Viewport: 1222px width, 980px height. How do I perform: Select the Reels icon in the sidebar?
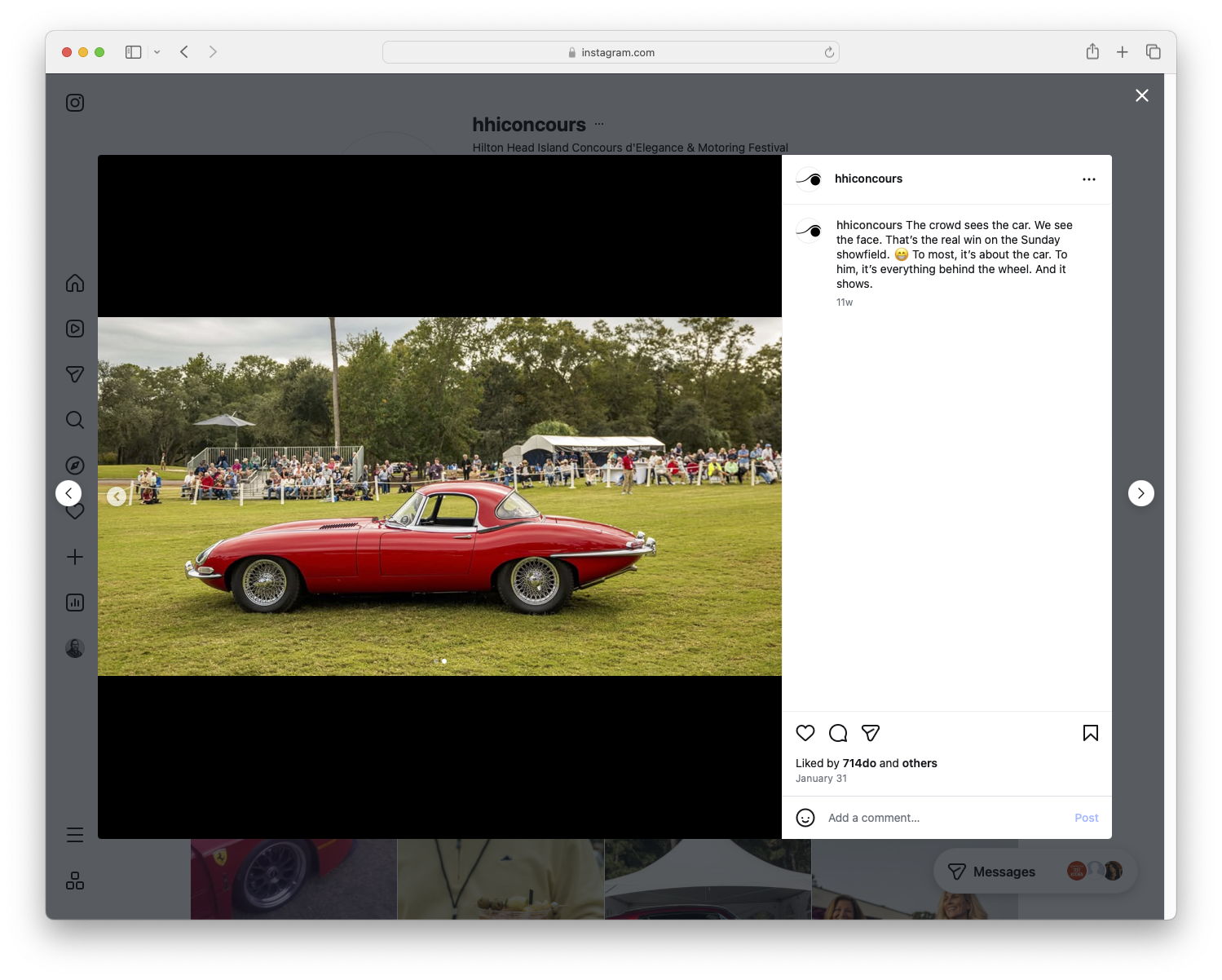pos(74,329)
